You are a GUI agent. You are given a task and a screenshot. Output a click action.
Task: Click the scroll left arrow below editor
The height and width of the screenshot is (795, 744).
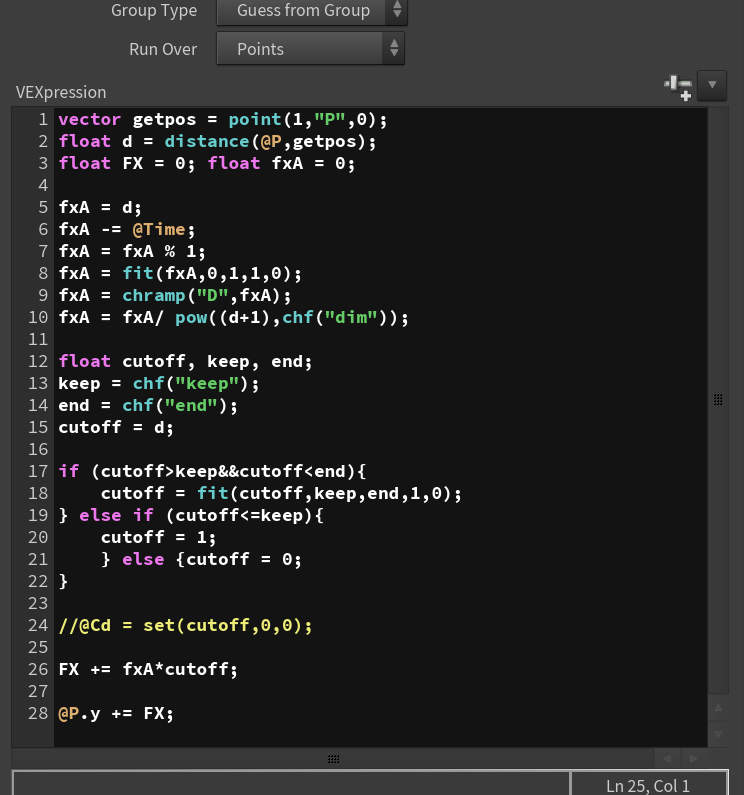[x=667, y=758]
